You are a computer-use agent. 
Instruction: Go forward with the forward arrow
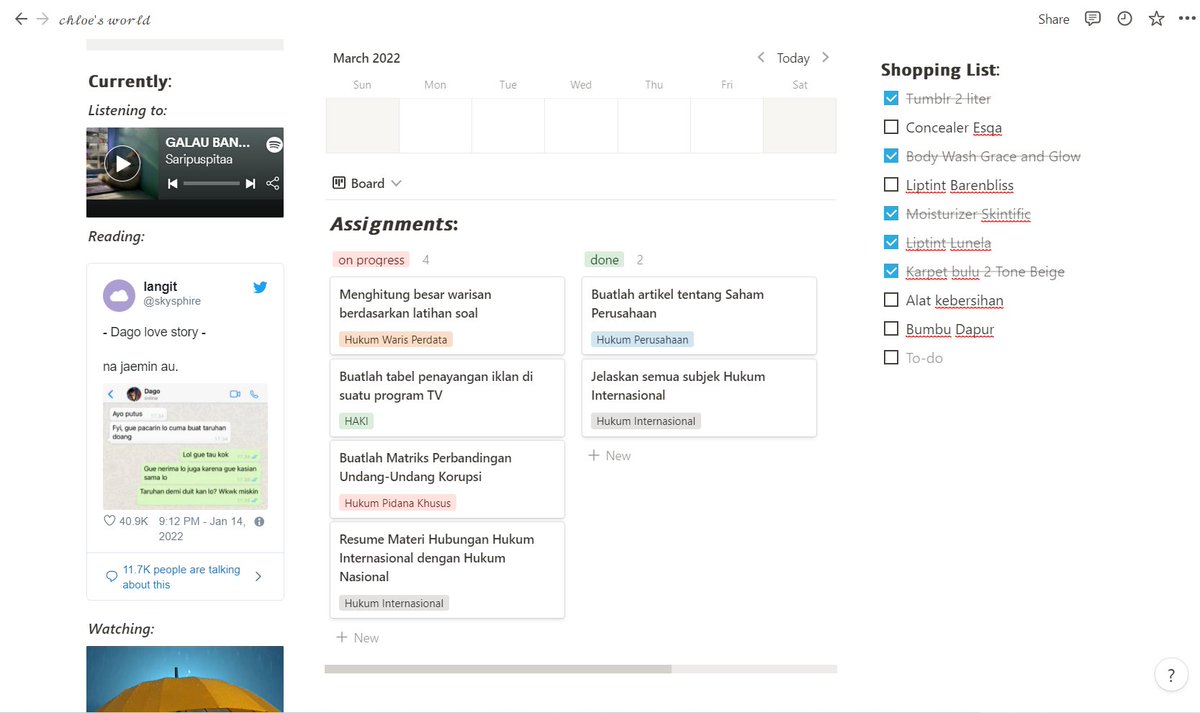point(43,19)
